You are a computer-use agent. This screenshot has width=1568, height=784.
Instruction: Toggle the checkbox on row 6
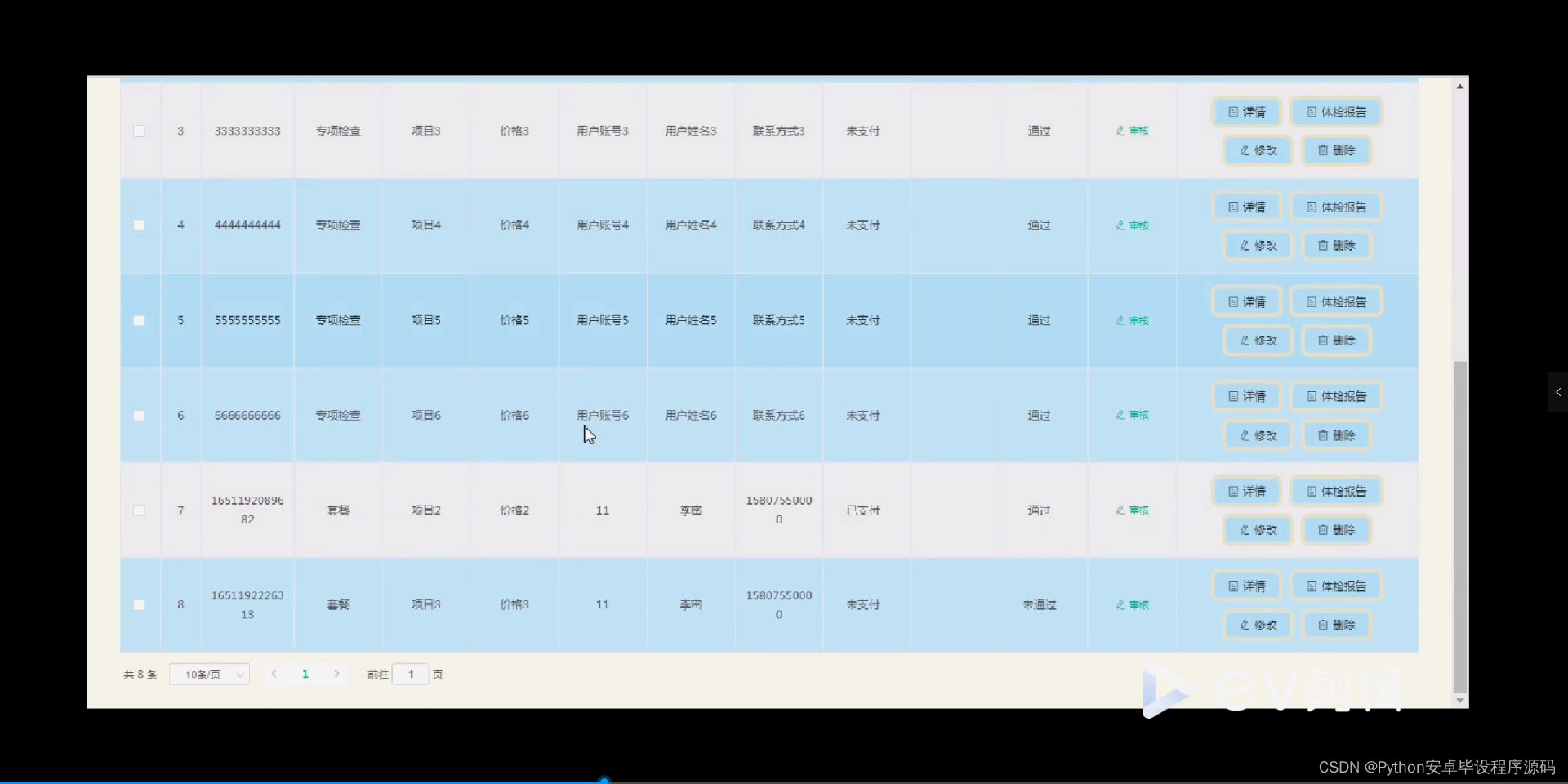(x=139, y=416)
